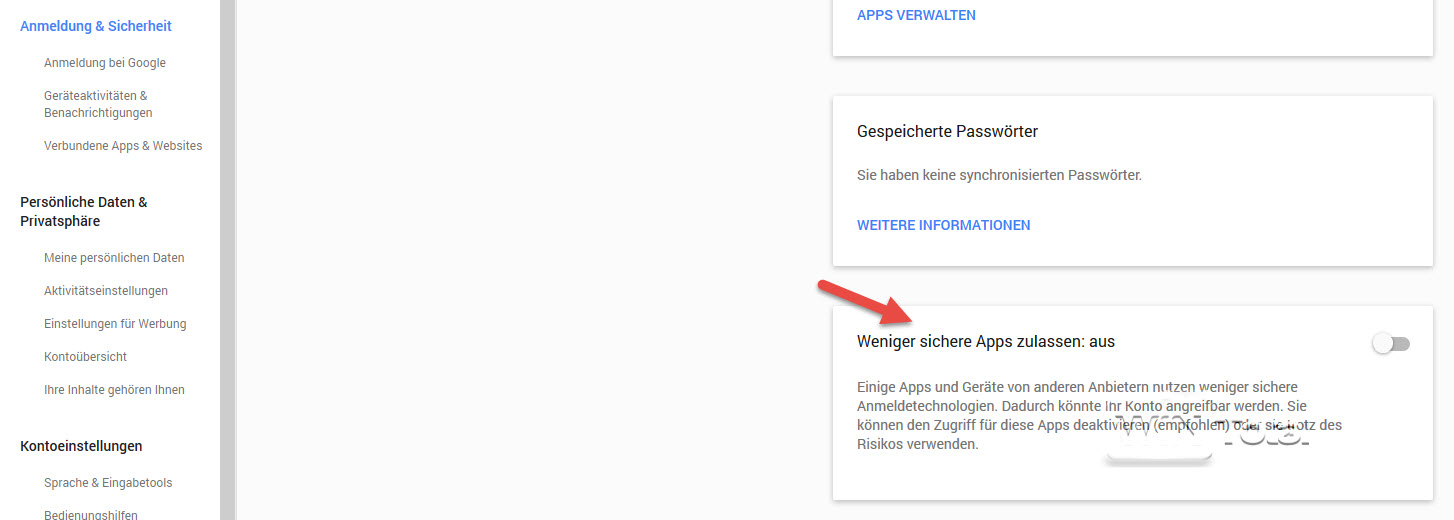Go to Geräteaktivitäten & Benachrichtigungen

[98, 104]
